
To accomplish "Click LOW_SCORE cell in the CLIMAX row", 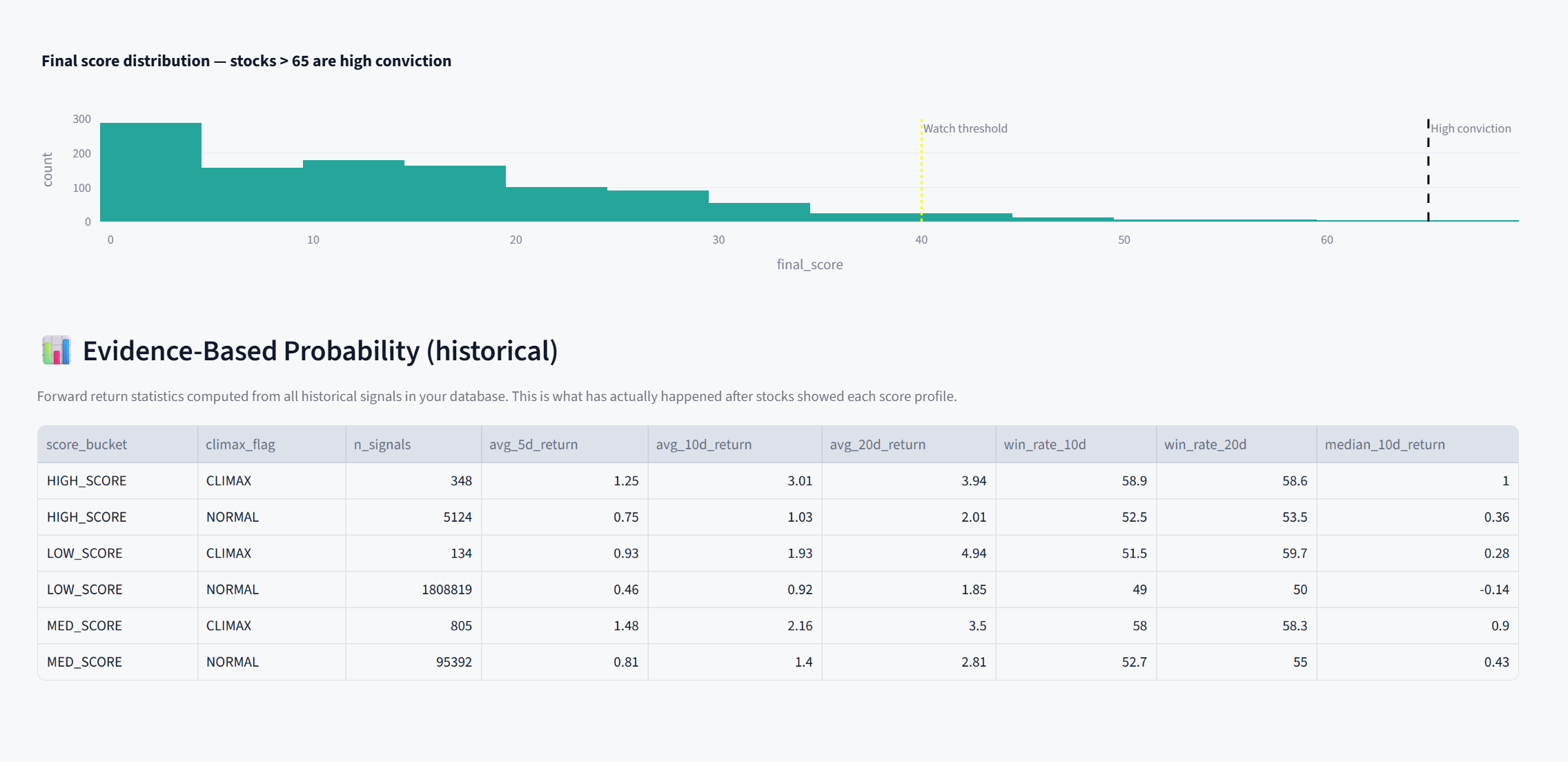I will coord(117,554).
